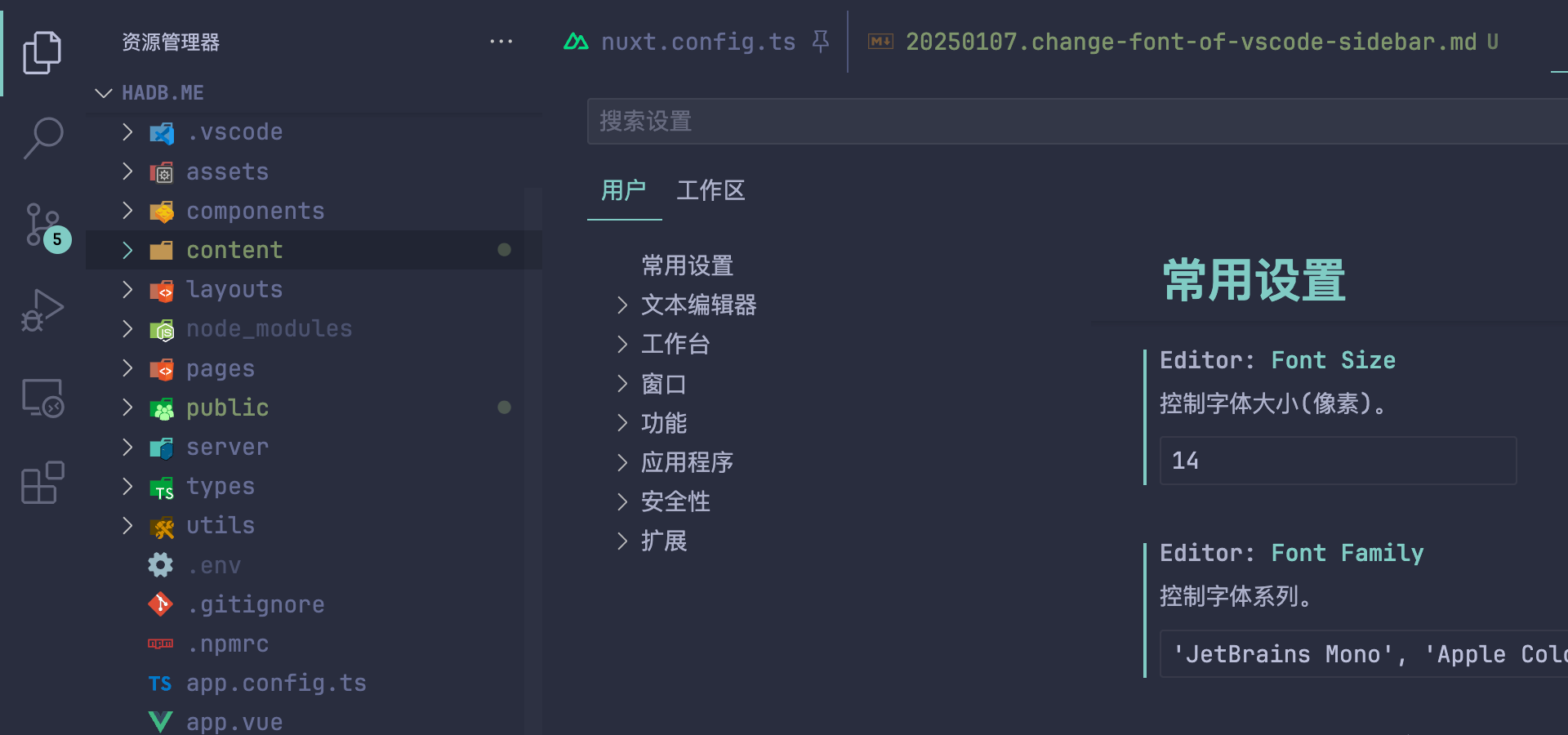Click the pin icon on nuxt.config.ts tab
This screenshot has width=1568, height=735.
click(x=820, y=42)
